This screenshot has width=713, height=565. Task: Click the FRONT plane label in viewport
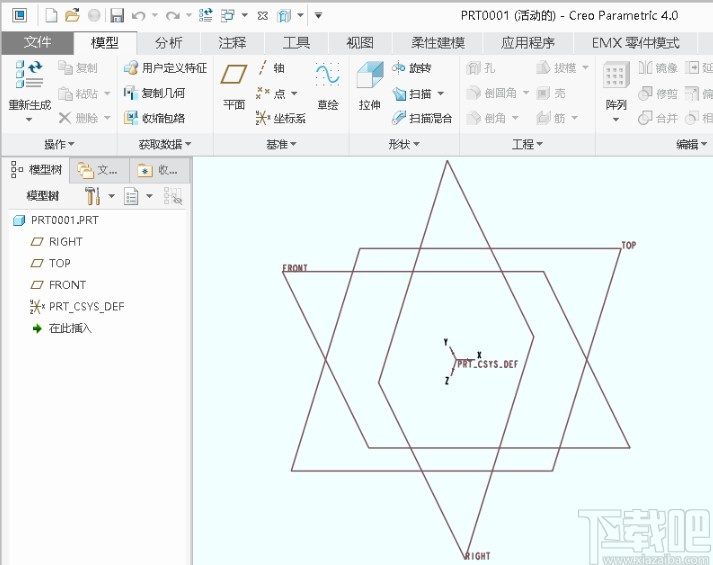[x=295, y=268]
